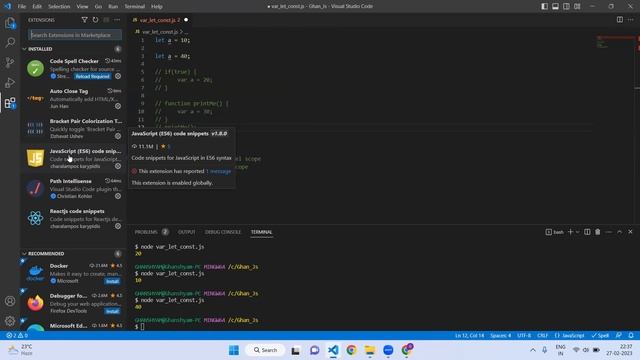Close the terminal panel
640x360 pixels.
[630, 232]
